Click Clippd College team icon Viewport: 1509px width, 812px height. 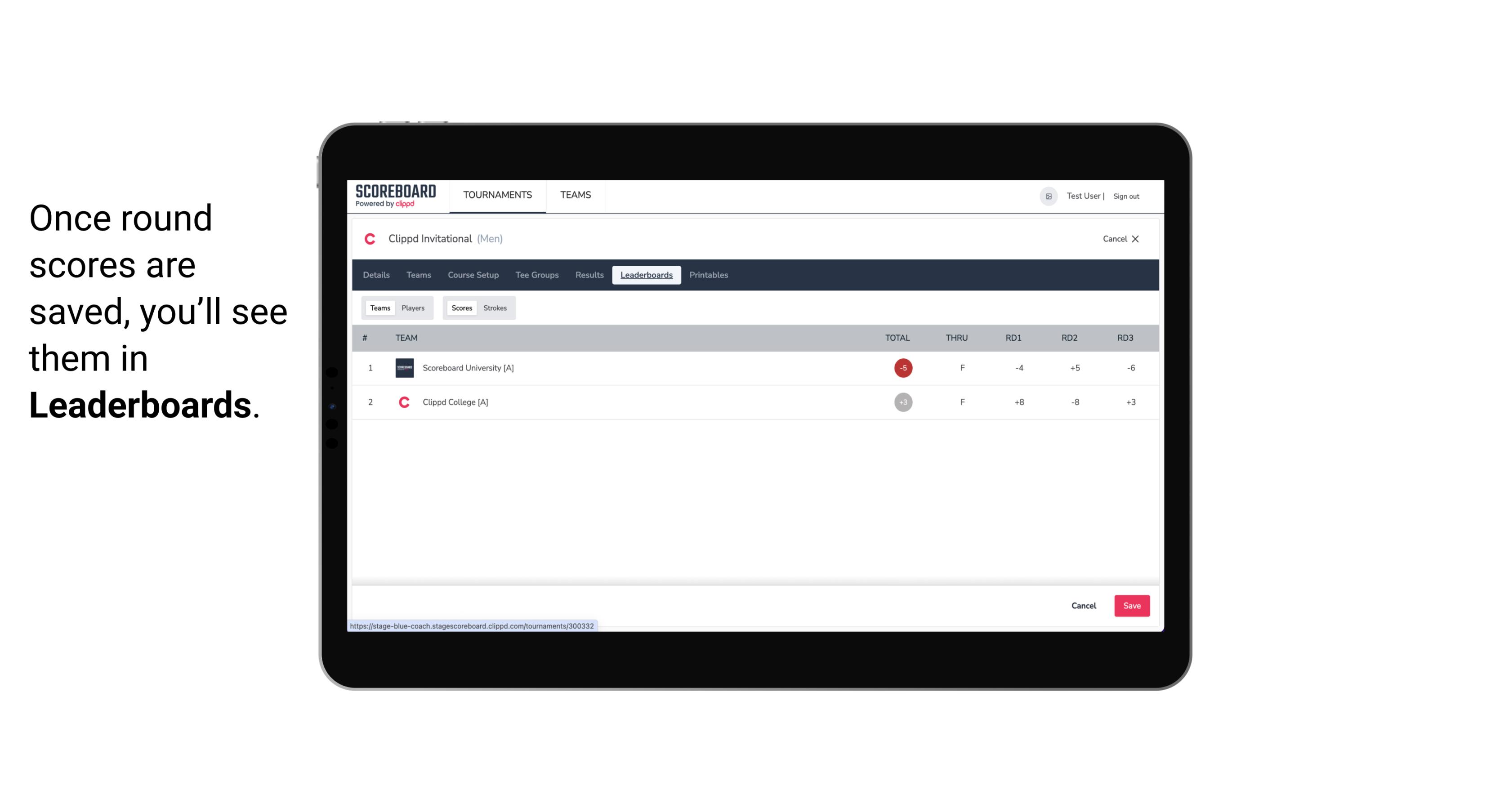(404, 402)
